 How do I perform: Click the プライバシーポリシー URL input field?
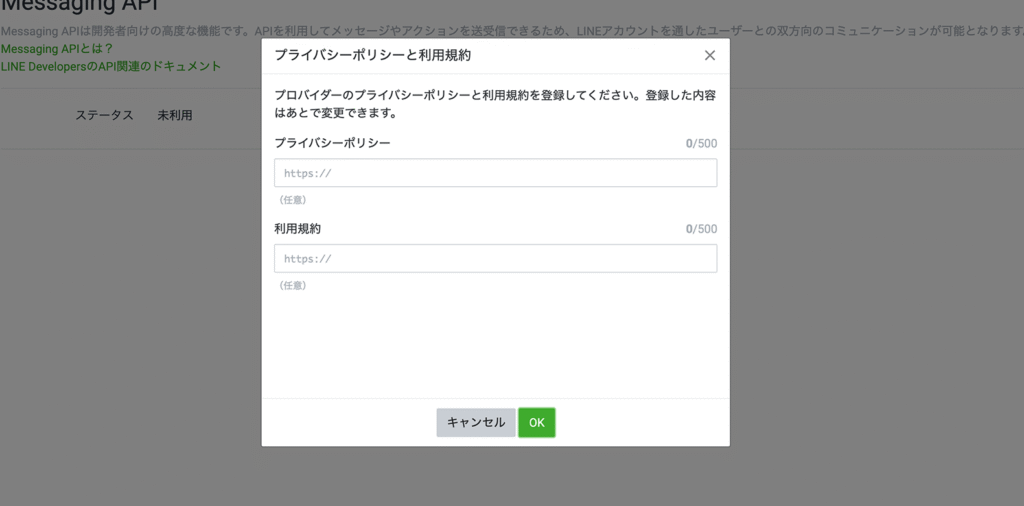[496, 173]
